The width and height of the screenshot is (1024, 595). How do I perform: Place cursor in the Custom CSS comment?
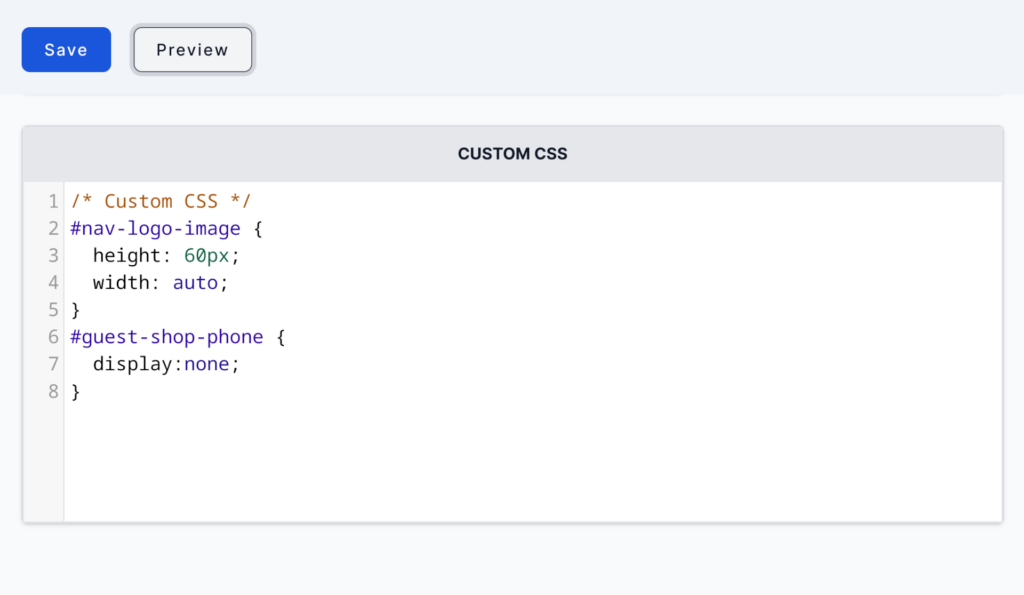click(x=160, y=201)
